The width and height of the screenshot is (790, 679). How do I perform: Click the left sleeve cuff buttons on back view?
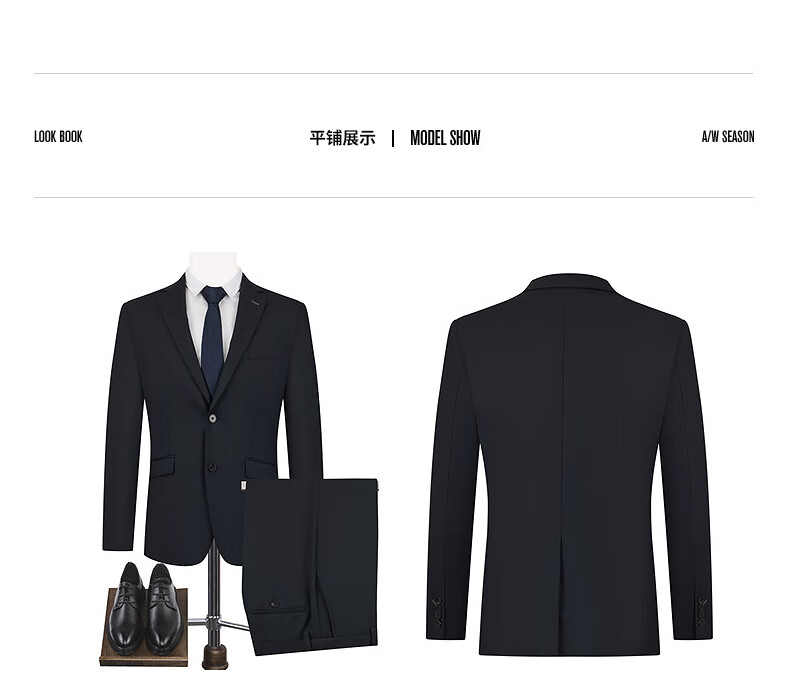(437, 612)
